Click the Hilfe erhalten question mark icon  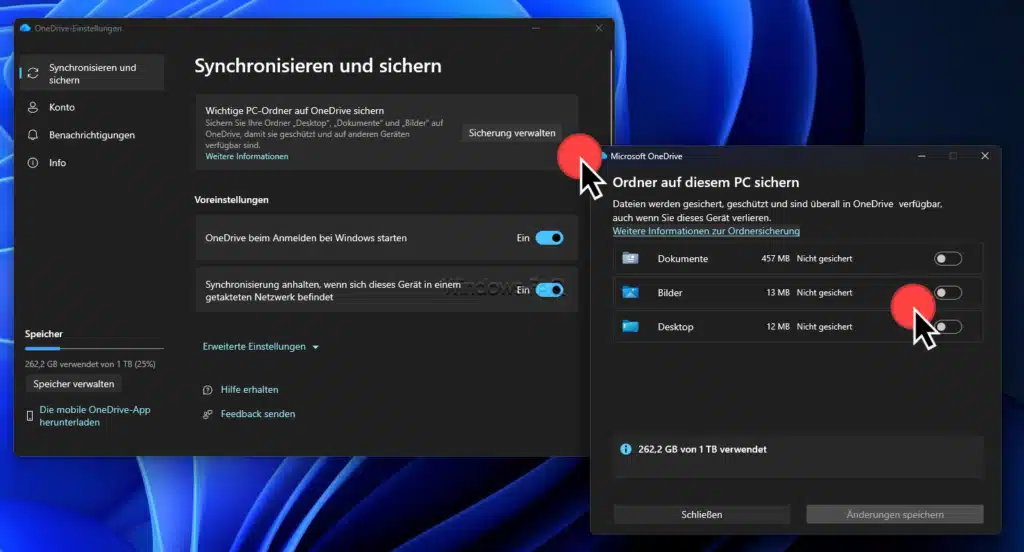click(208, 390)
